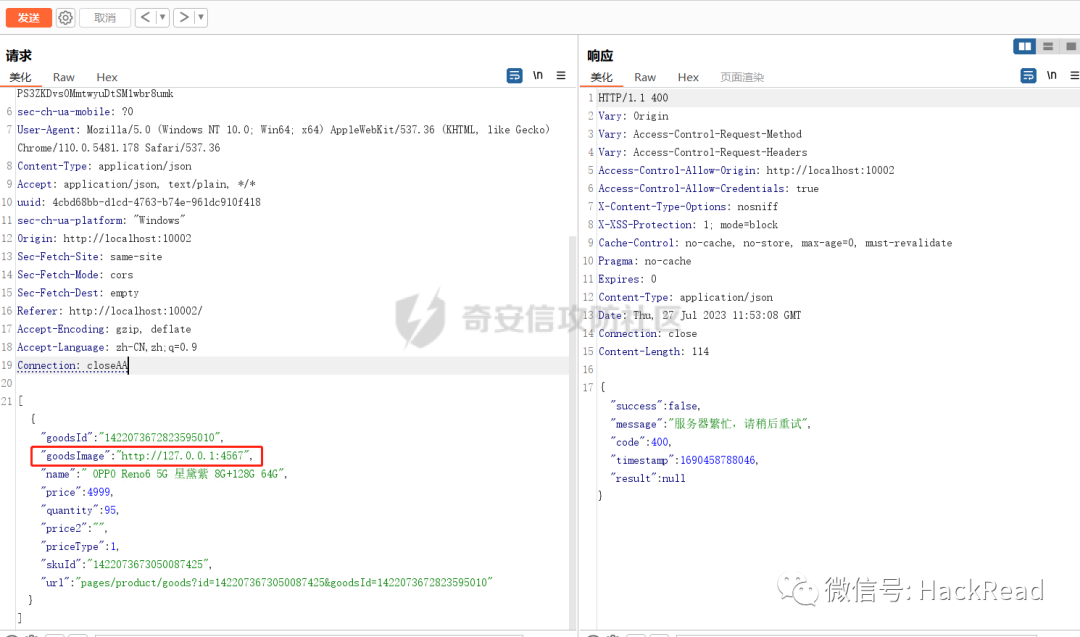Click the "price":4999 line
Screen dimensions: 1080x637
coord(76,492)
